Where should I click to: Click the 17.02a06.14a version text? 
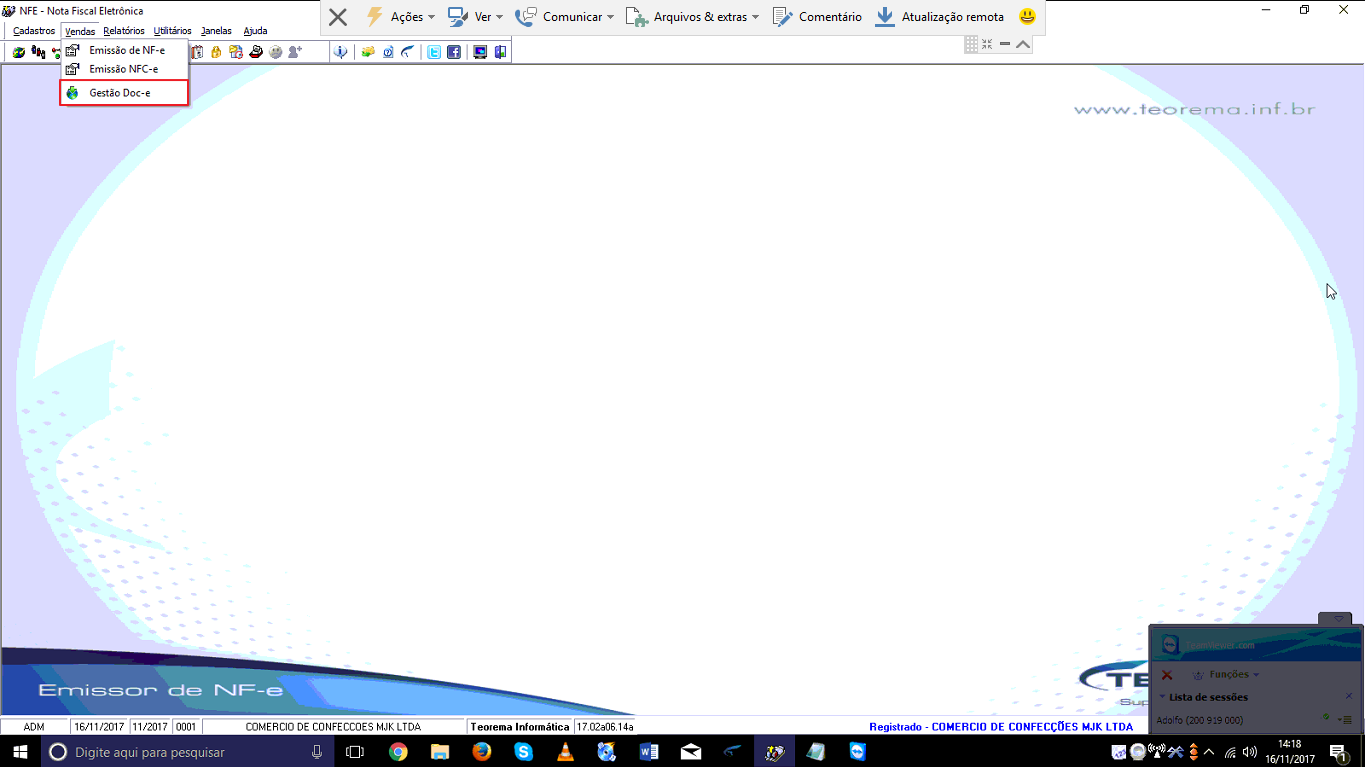[604, 727]
